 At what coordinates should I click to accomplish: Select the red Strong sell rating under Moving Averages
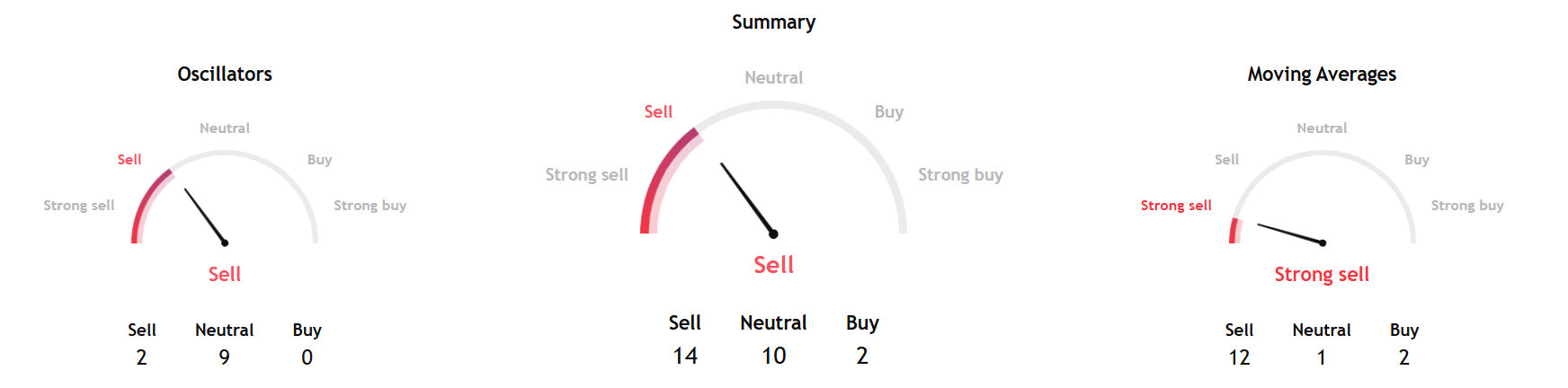(1322, 275)
